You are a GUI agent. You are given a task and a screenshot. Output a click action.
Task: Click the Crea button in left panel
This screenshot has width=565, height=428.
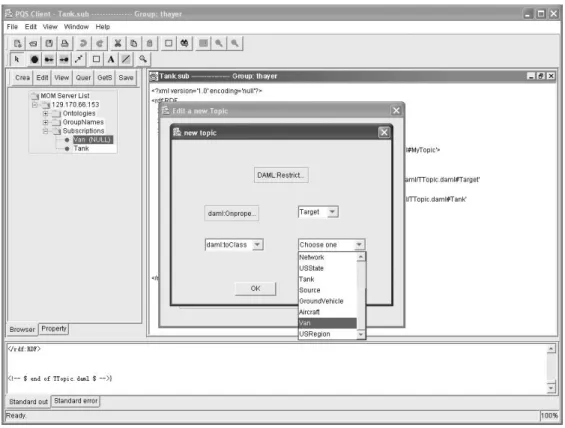[x=22, y=78]
